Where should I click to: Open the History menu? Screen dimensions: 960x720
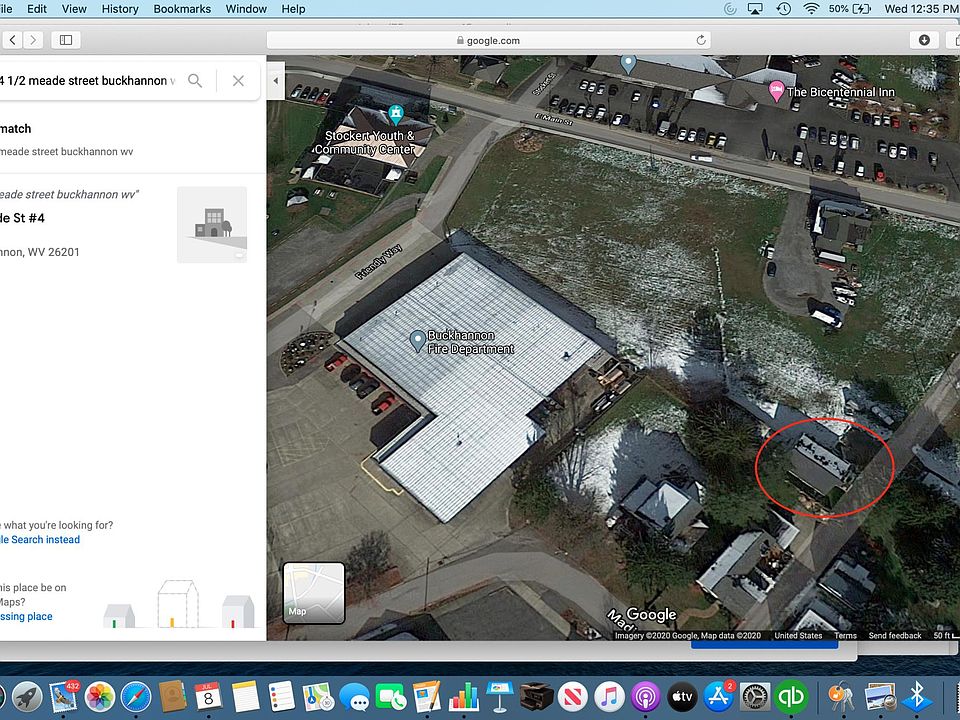pos(120,9)
